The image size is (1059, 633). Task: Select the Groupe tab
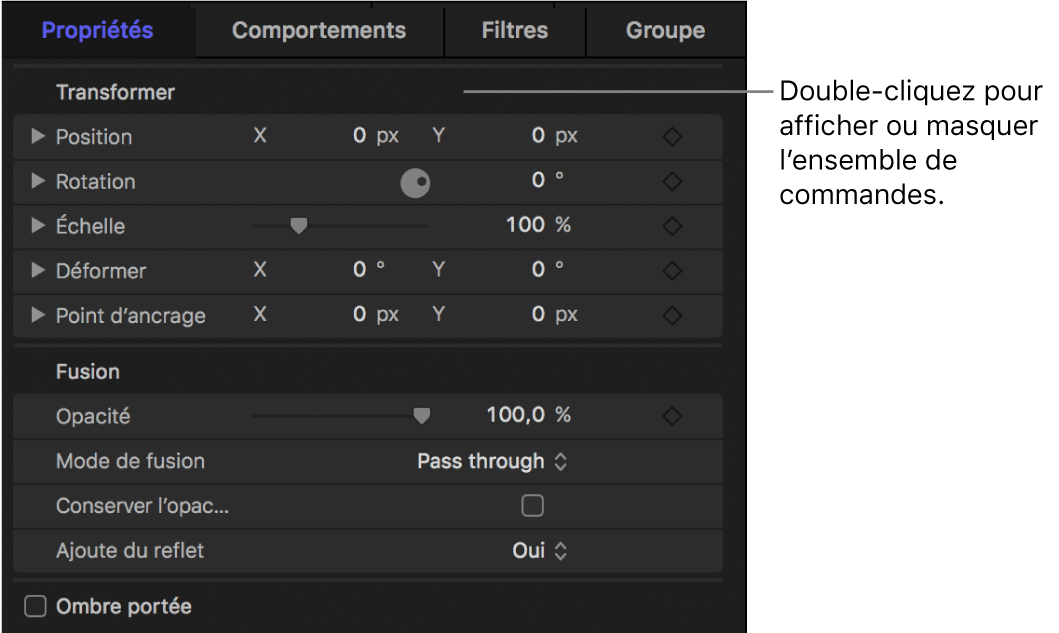click(x=665, y=30)
